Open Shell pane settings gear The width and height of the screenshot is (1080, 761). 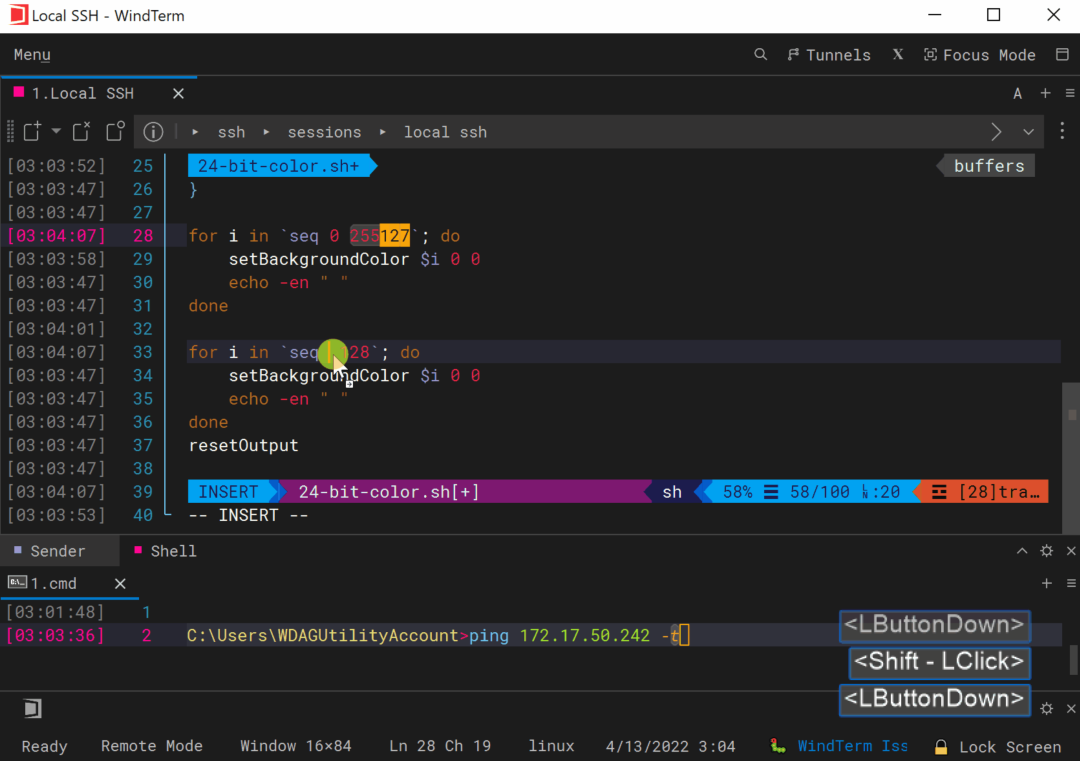(x=1047, y=551)
